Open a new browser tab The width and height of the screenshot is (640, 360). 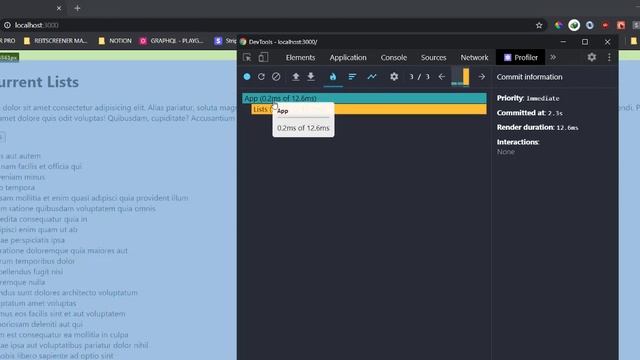point(77,8)
